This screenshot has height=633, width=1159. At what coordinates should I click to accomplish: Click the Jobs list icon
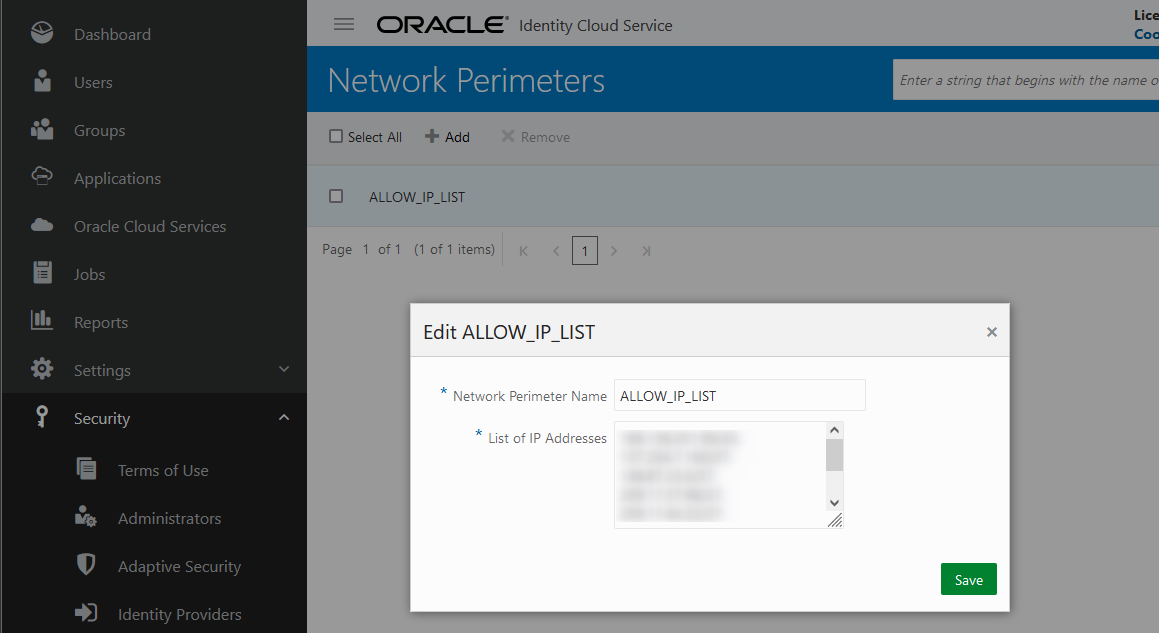click(43, 272)
